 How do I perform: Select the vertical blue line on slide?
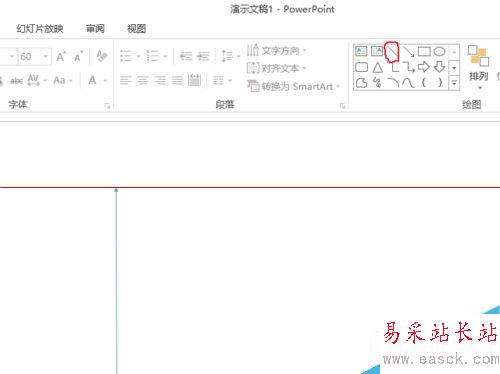(x=116, y=281)
